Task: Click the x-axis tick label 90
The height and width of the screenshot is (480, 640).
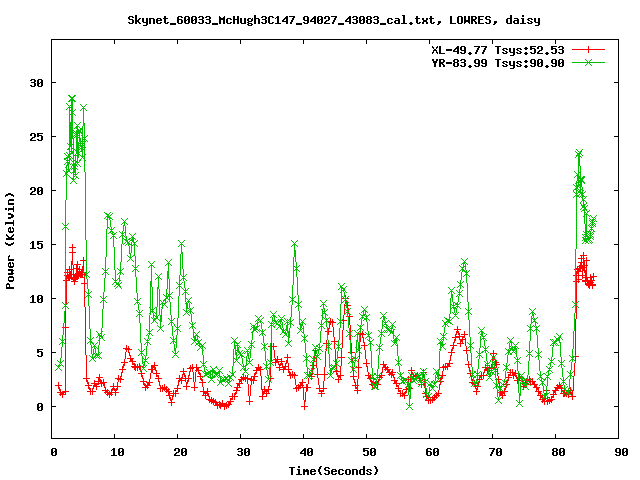Action: pyautogui.click(x=621, y=452)
